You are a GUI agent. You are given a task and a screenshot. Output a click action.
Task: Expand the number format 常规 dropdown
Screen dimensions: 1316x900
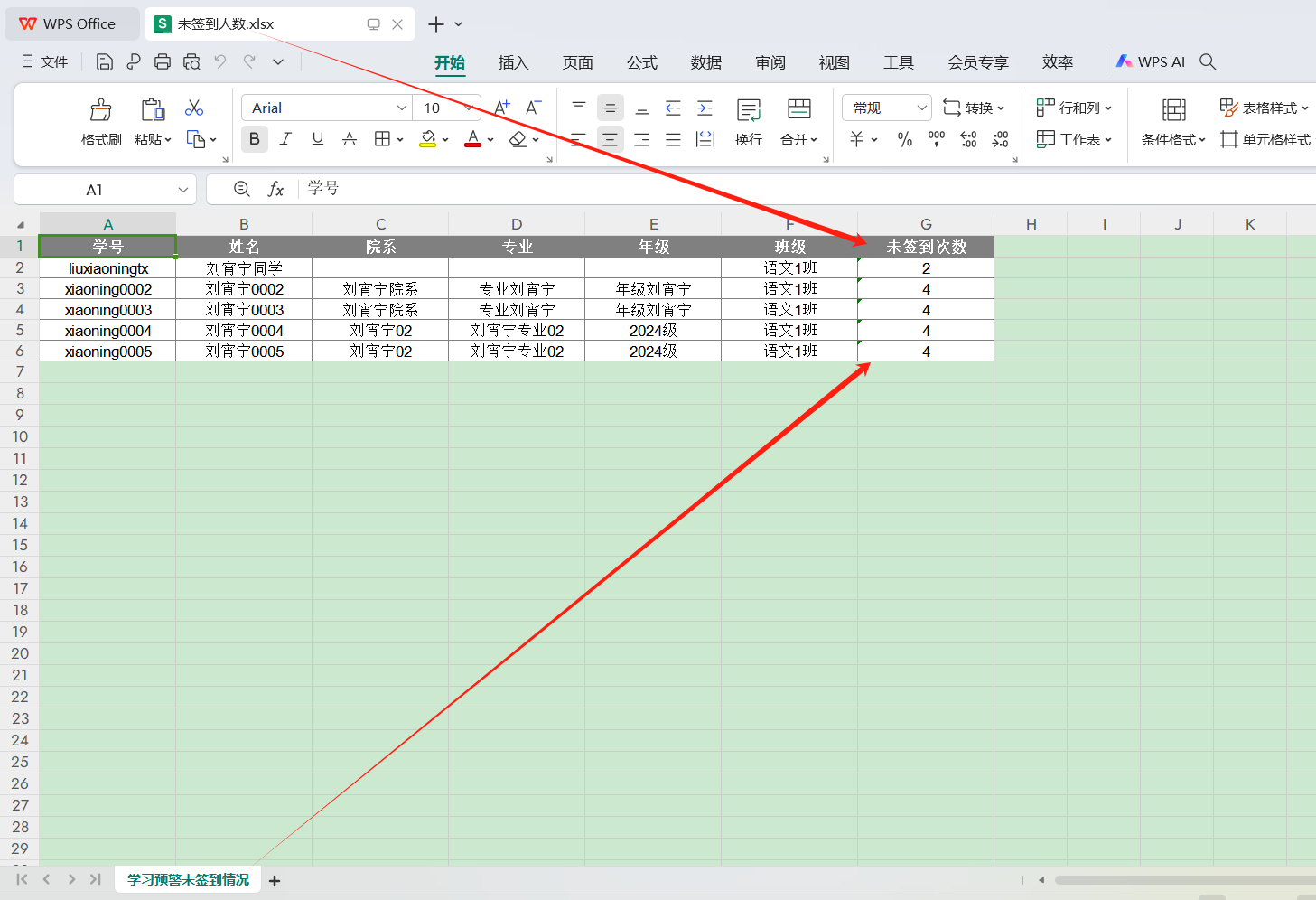921,108
